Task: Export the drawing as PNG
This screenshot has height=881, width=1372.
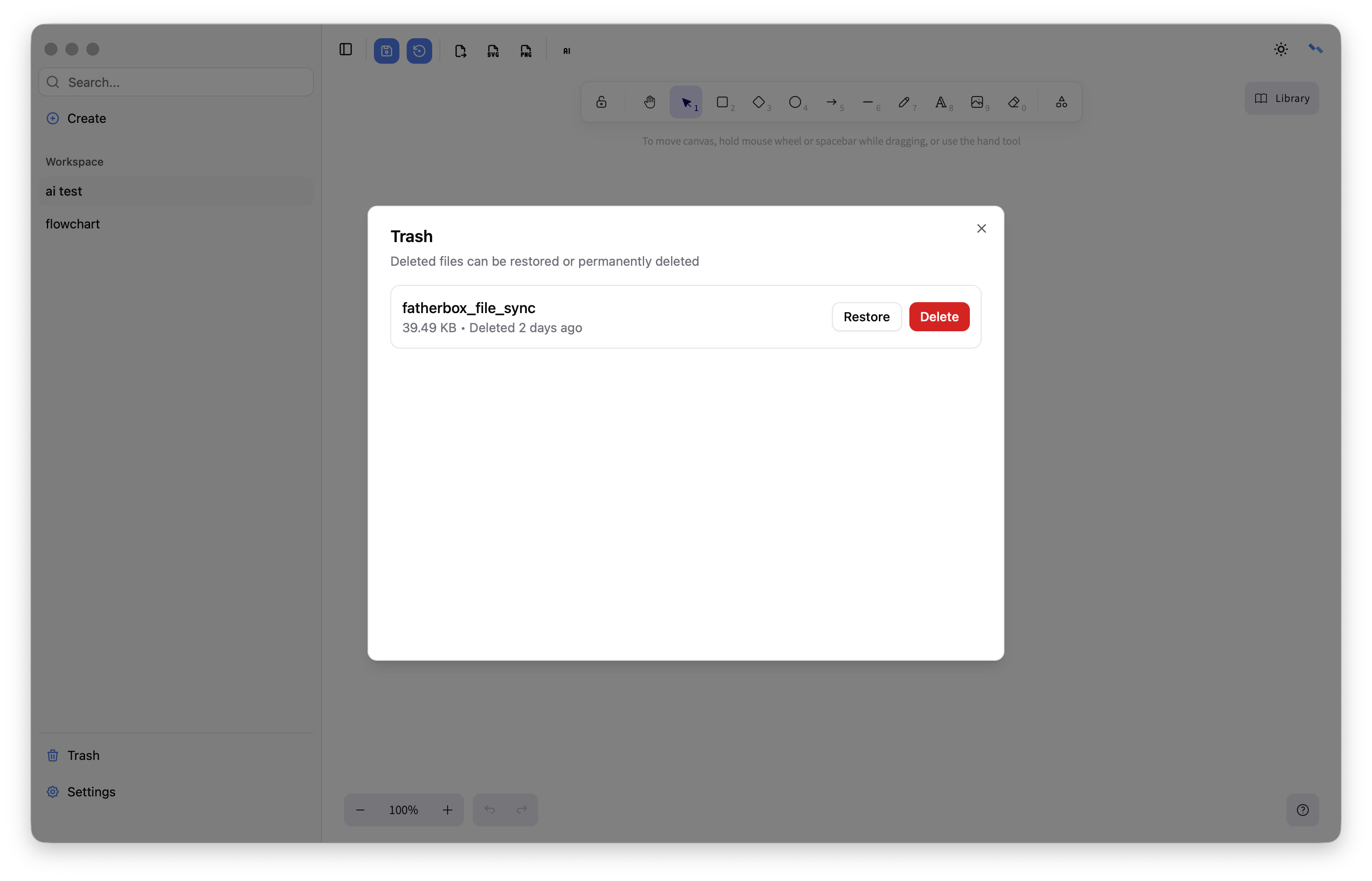Action: click(525, 51)
